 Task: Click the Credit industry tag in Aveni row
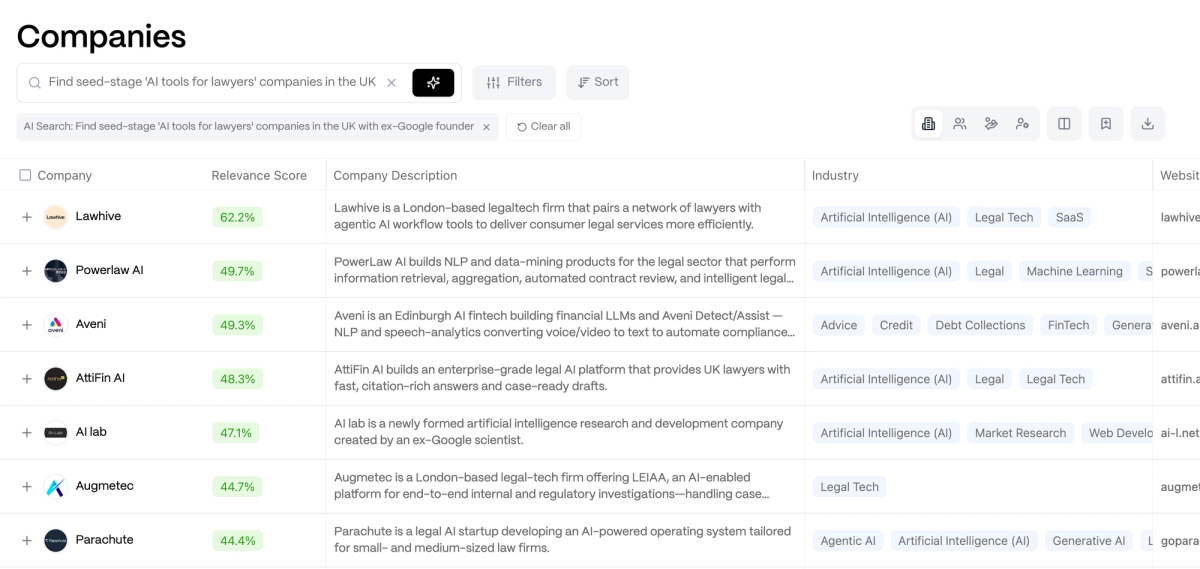click(x=896, y=325)
